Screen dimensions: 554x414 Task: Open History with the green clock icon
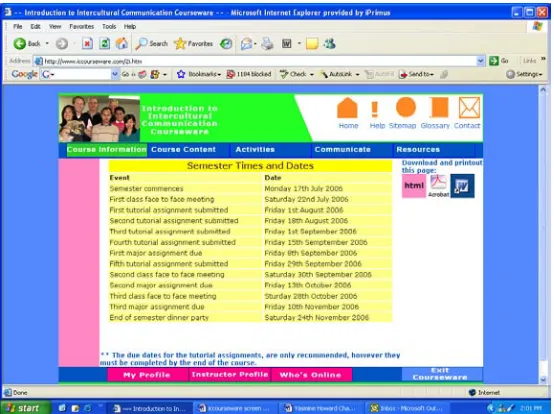pos(226,44)
